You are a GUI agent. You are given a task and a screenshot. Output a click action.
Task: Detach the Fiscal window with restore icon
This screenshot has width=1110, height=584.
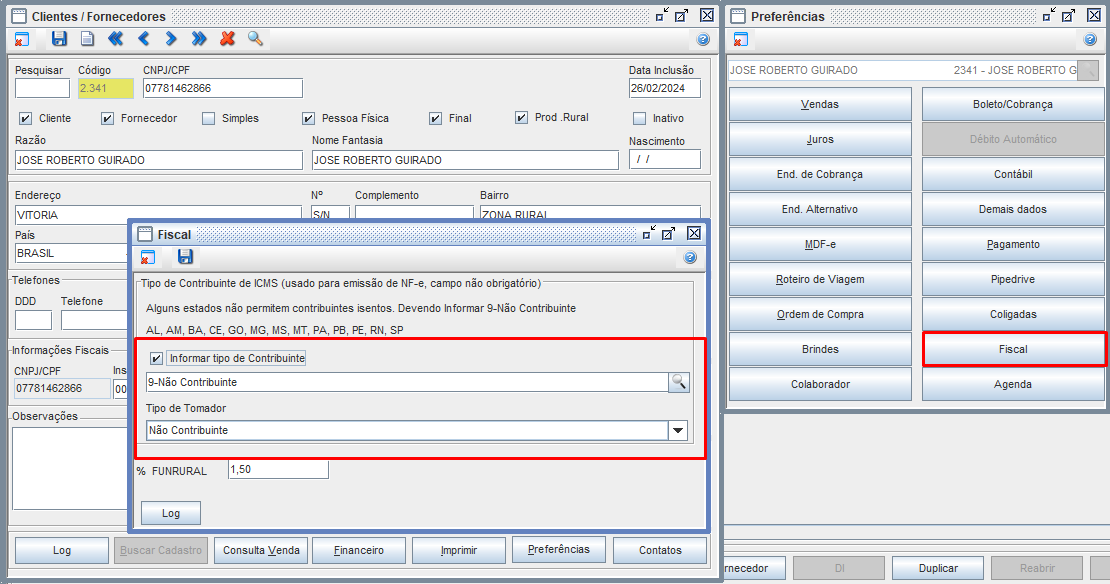[648, 233]
